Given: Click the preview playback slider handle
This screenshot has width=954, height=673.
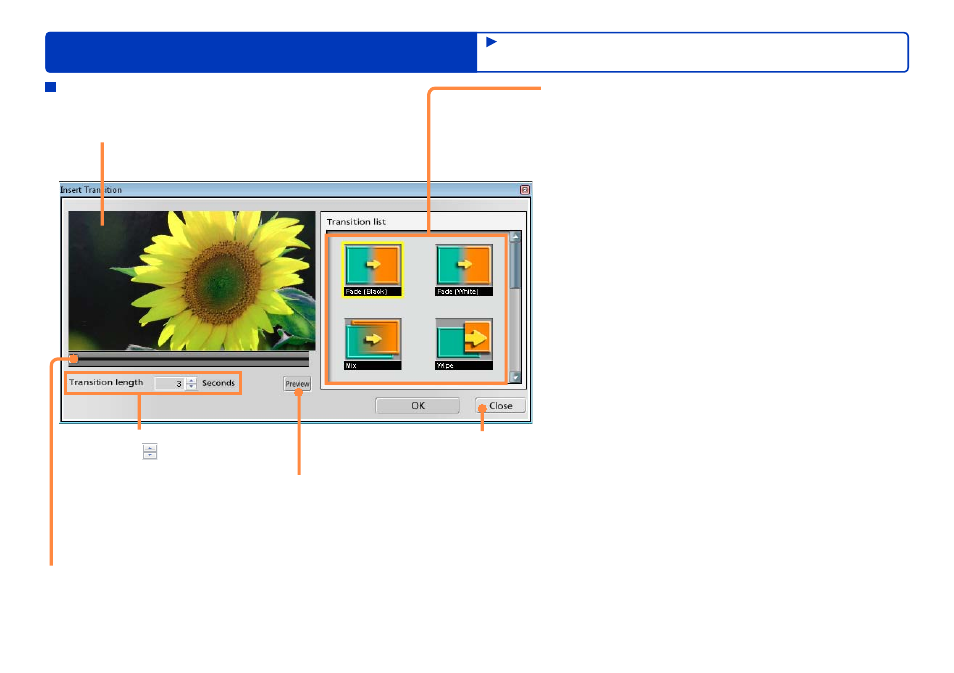Looking at the screenshot, I should coord(74,358).
